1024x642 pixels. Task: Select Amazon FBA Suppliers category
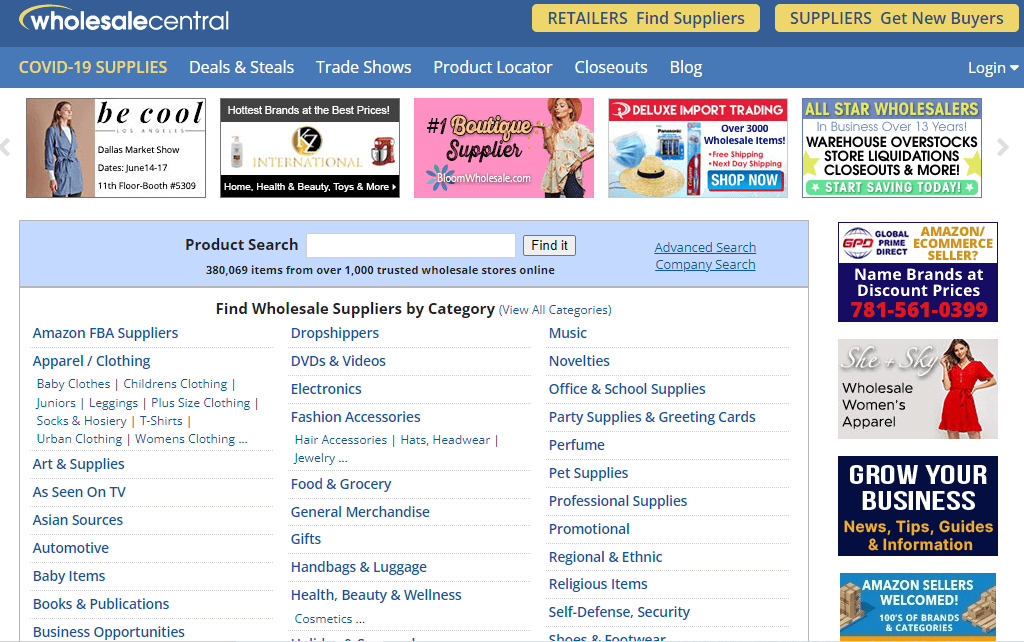[x=105, y=333]
